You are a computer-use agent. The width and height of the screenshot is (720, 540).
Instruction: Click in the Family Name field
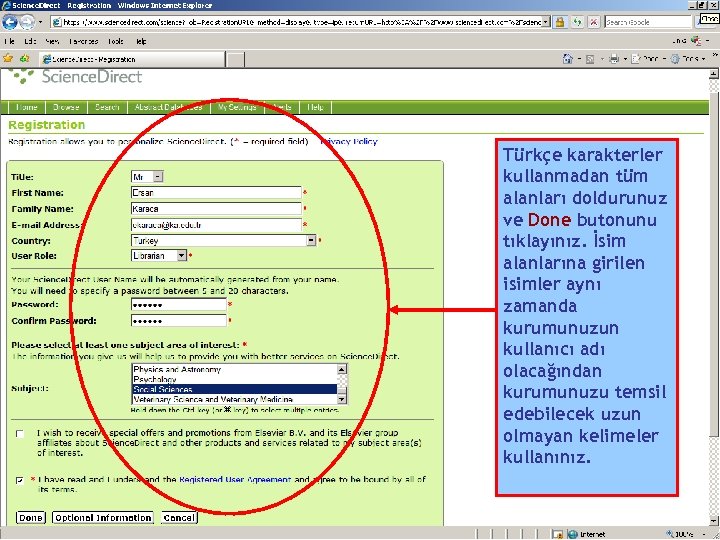216,208
